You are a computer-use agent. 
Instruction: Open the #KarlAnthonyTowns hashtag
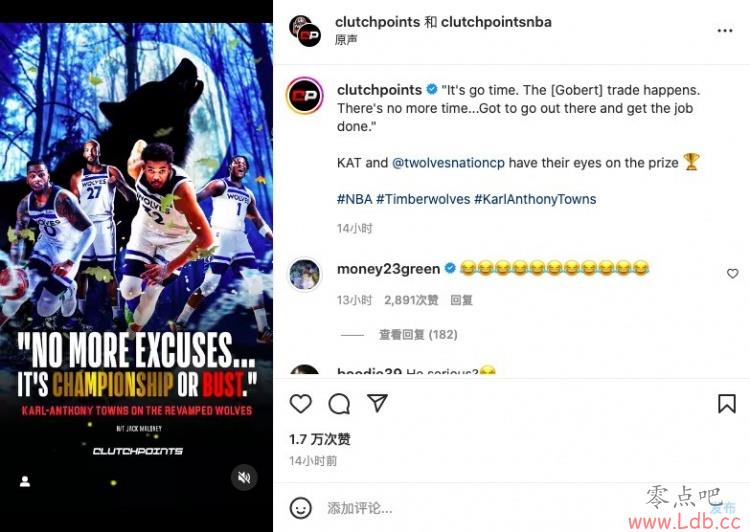(535, 199)
